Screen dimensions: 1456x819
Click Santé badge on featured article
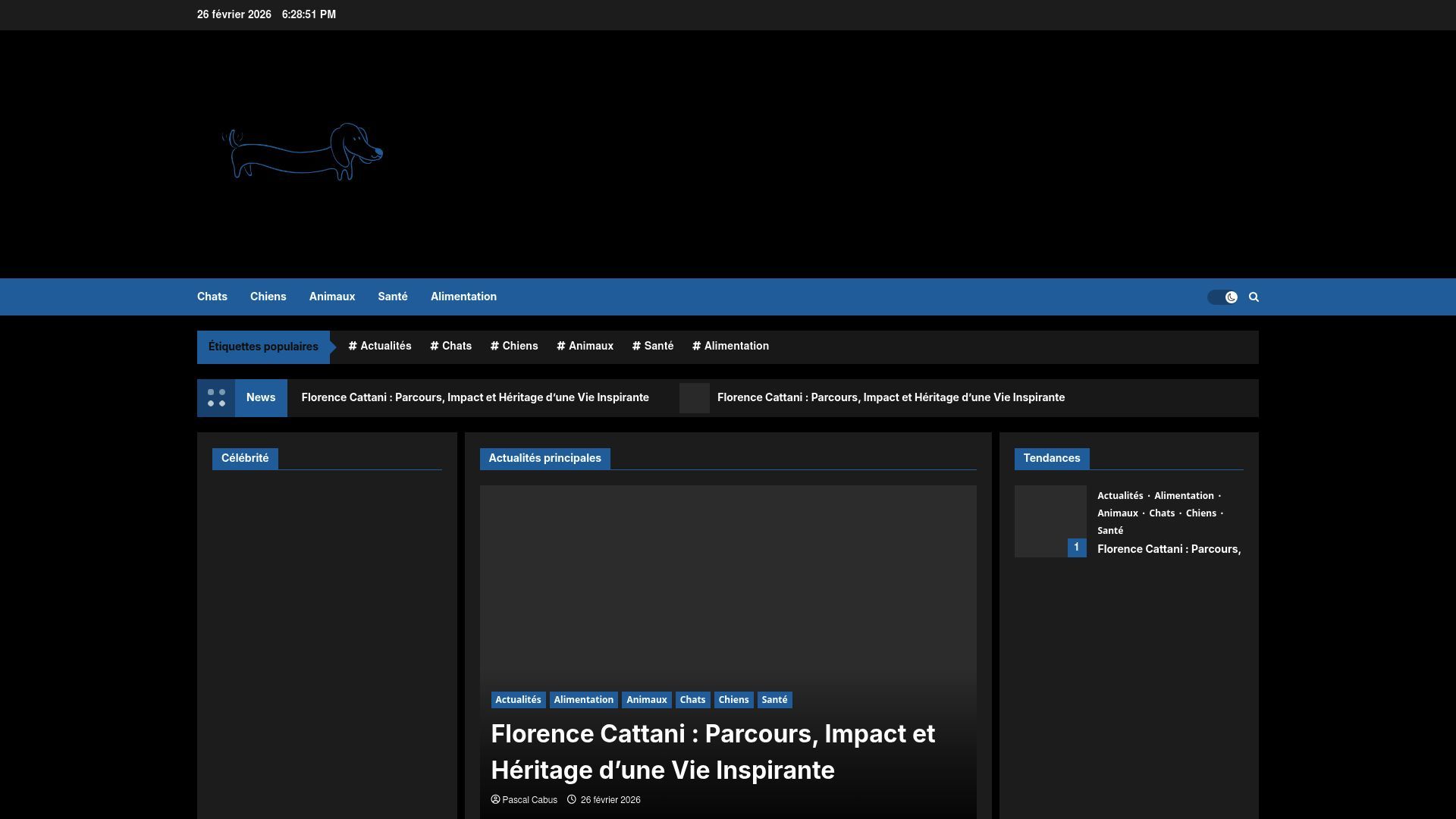pos(774,700)
